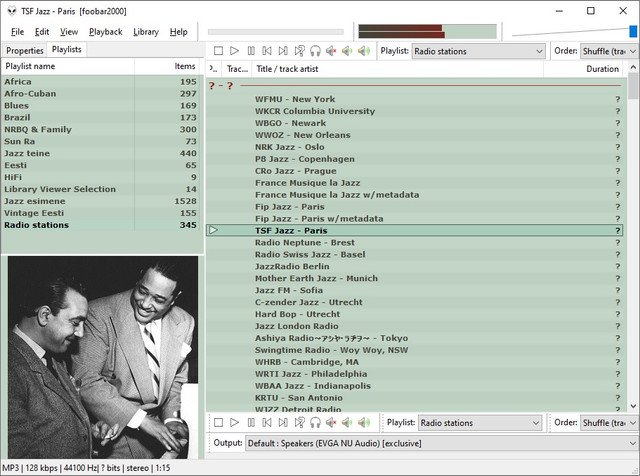Select the Mother Earth Jazz - Munich station
The image size is (640, 476).
coord(415,278)
